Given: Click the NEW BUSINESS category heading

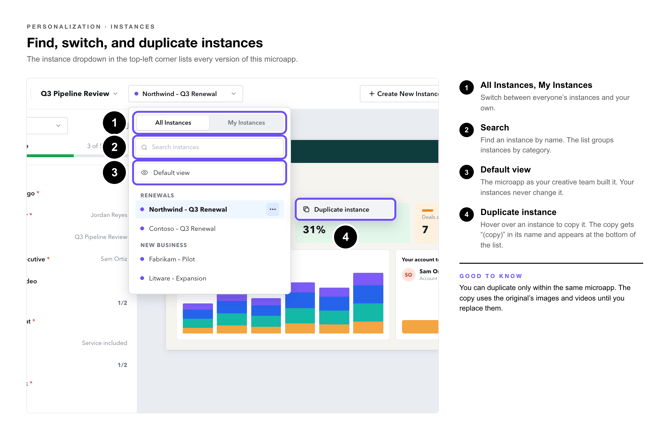Looking at the screenshot, I should [x=164, y=245].
